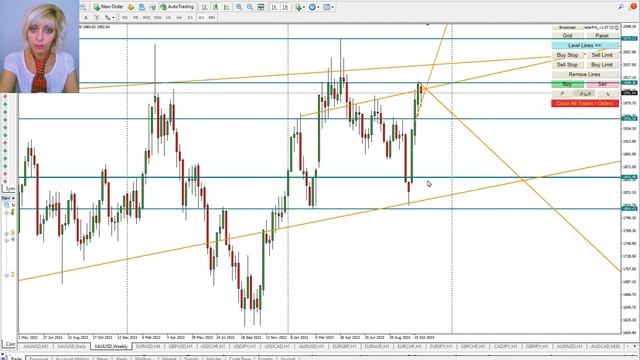
Task: Select the M15 timeframe
Action: [x=147, y=18]
